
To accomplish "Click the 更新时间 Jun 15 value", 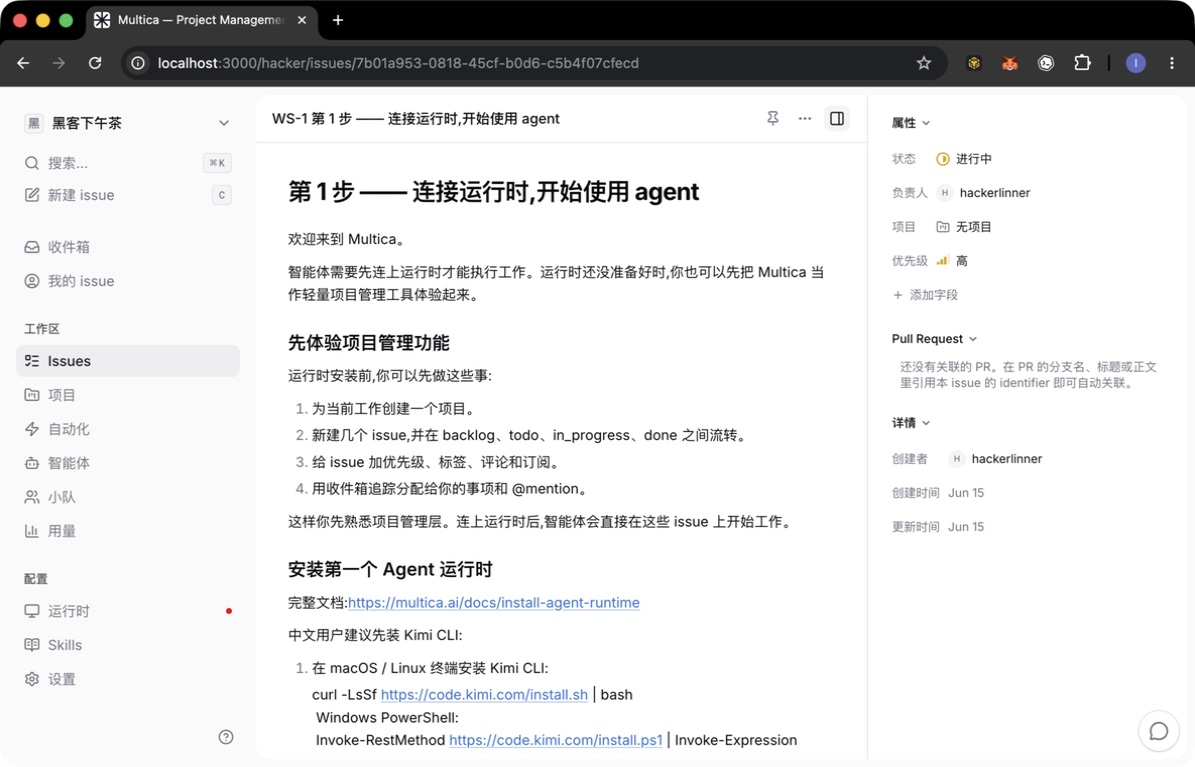I will point(966,527).
